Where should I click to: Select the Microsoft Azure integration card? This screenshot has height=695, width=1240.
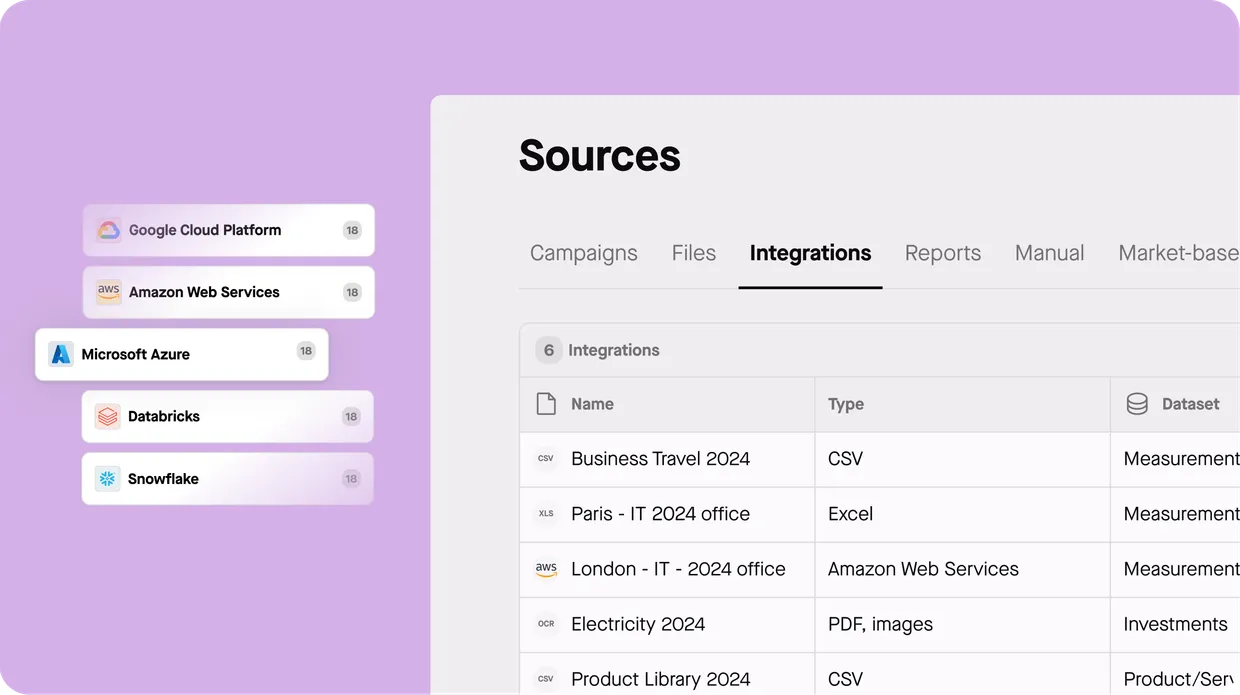181,354
